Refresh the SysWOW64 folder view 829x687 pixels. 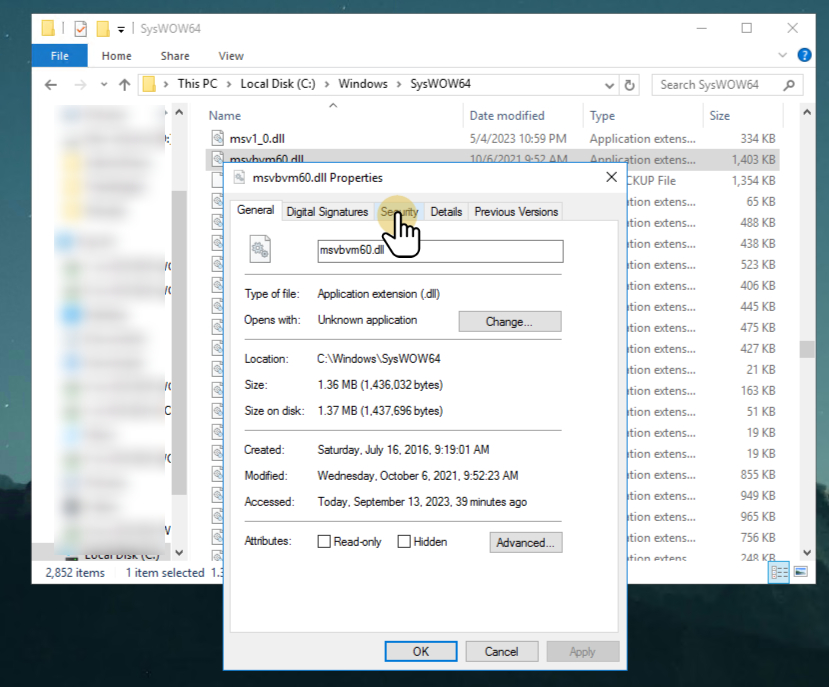(629, 85)
